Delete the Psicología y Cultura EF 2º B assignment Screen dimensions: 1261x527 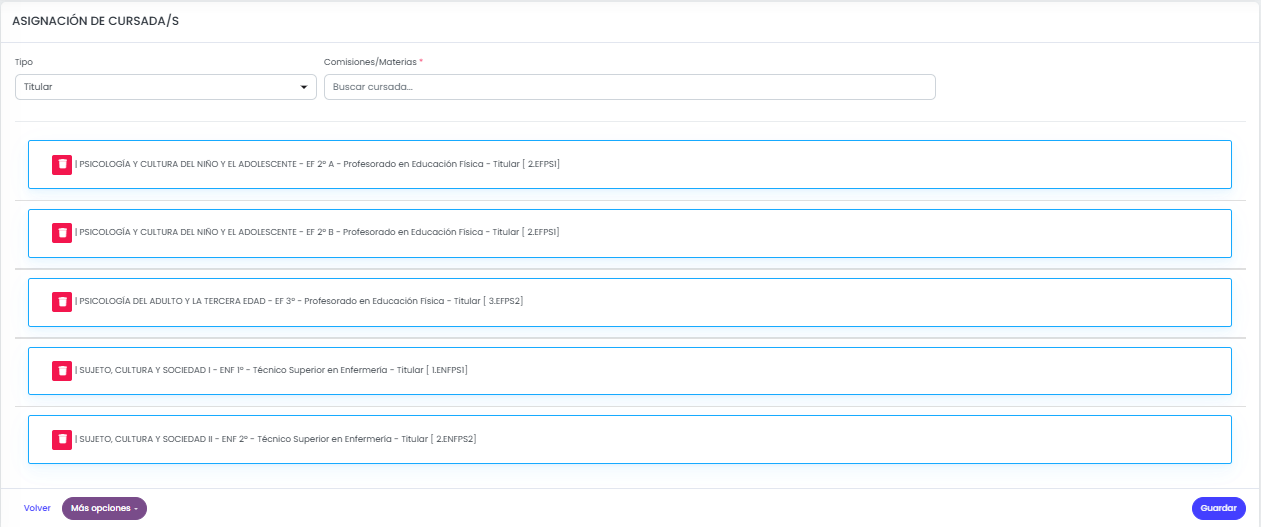click(x=62, y=232)
